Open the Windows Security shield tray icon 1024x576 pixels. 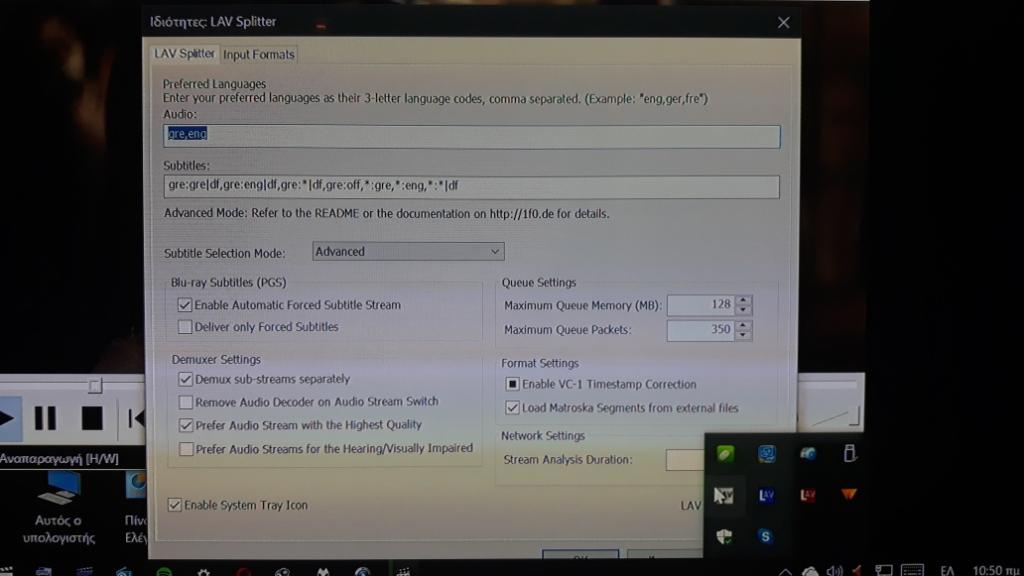tap(724, 537)
